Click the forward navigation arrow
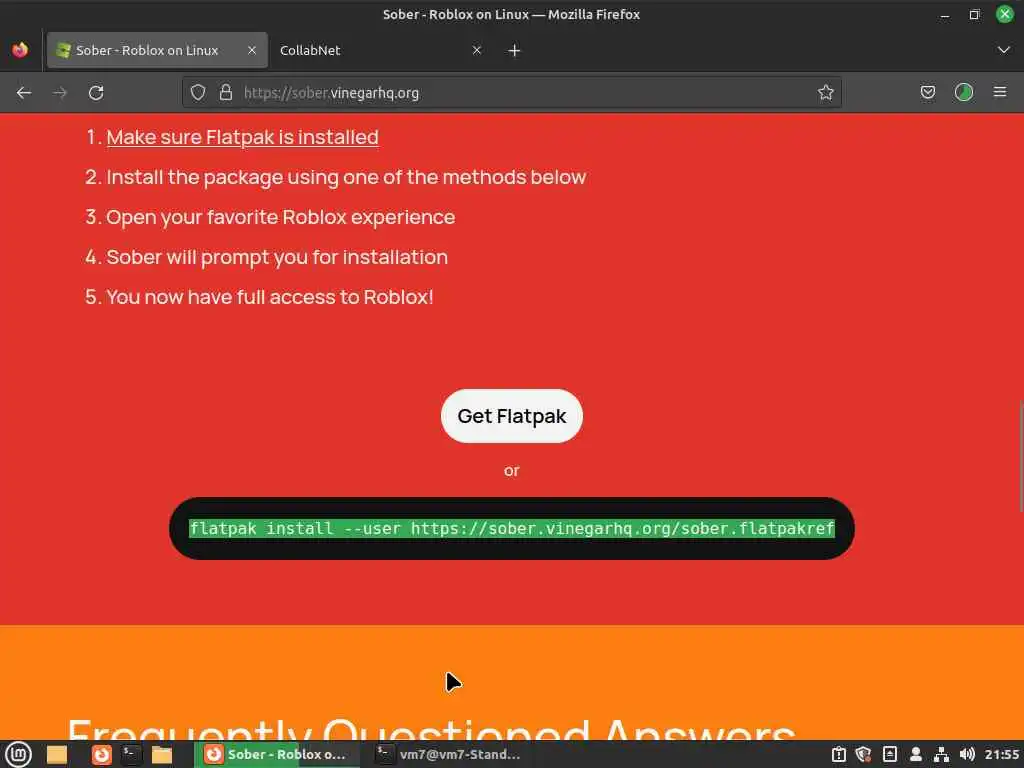 [x=60, y=93]
